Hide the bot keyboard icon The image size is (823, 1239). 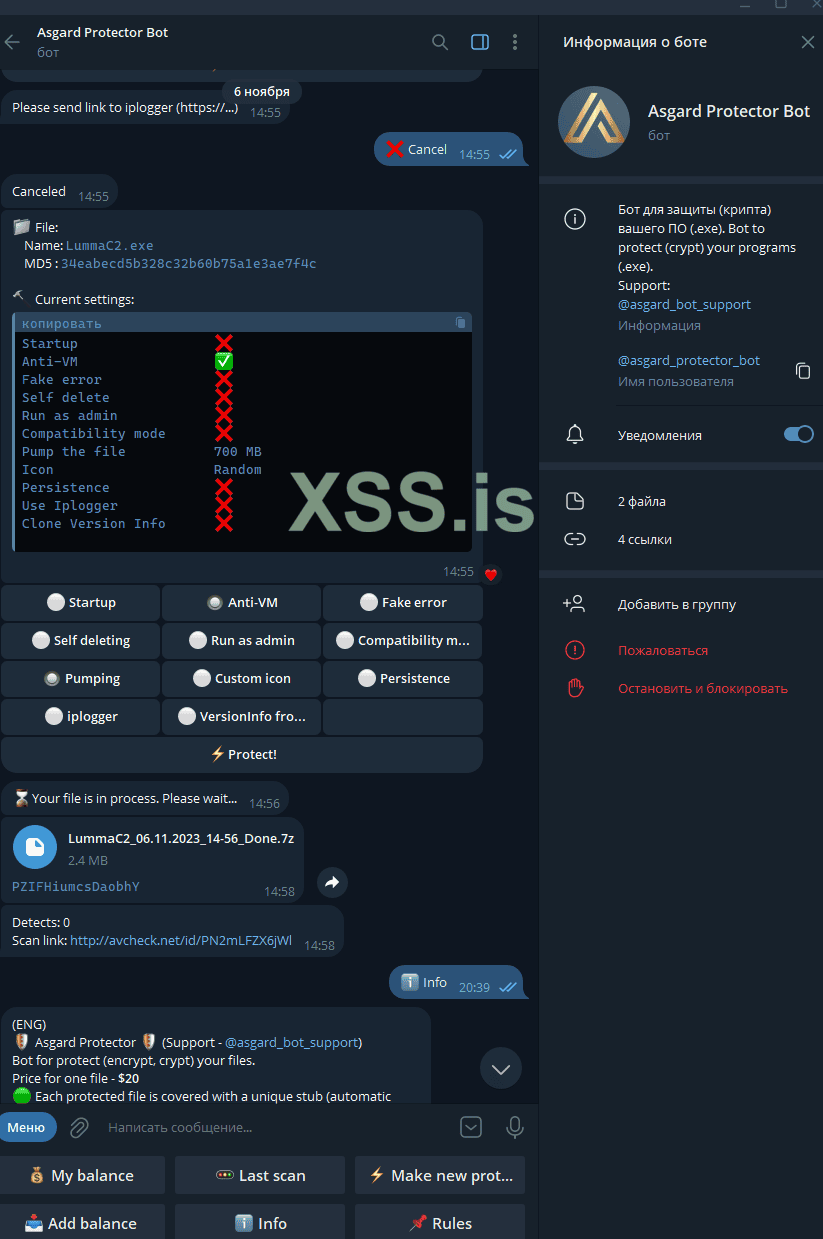(471, 1127)
